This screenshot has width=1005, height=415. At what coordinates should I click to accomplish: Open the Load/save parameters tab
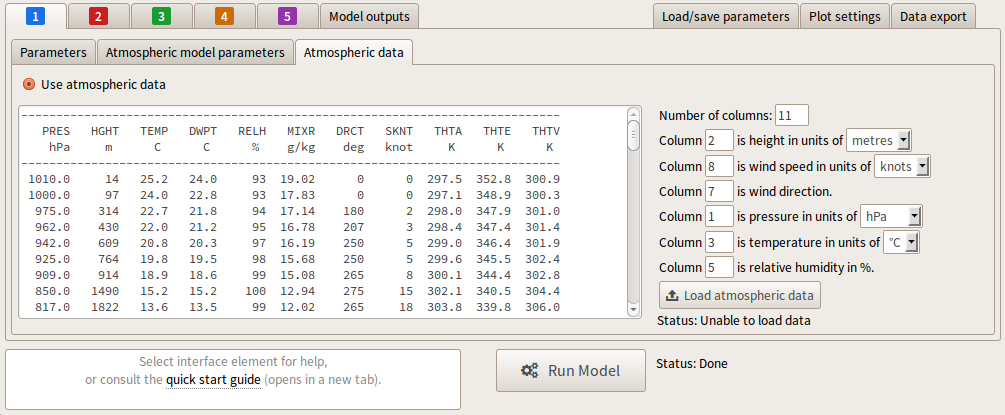pyautogui.click(x=726, y=16)
